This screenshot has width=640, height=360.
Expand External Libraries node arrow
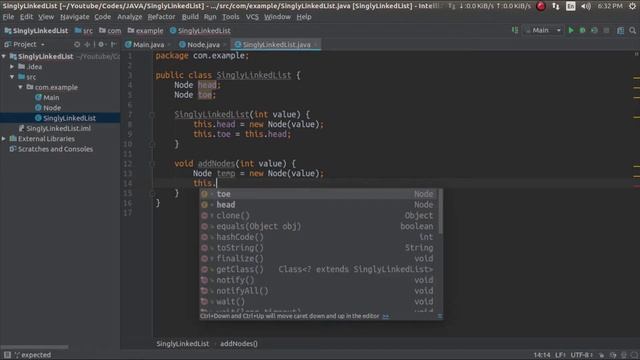pyautogui.click(x=4, y=138)
